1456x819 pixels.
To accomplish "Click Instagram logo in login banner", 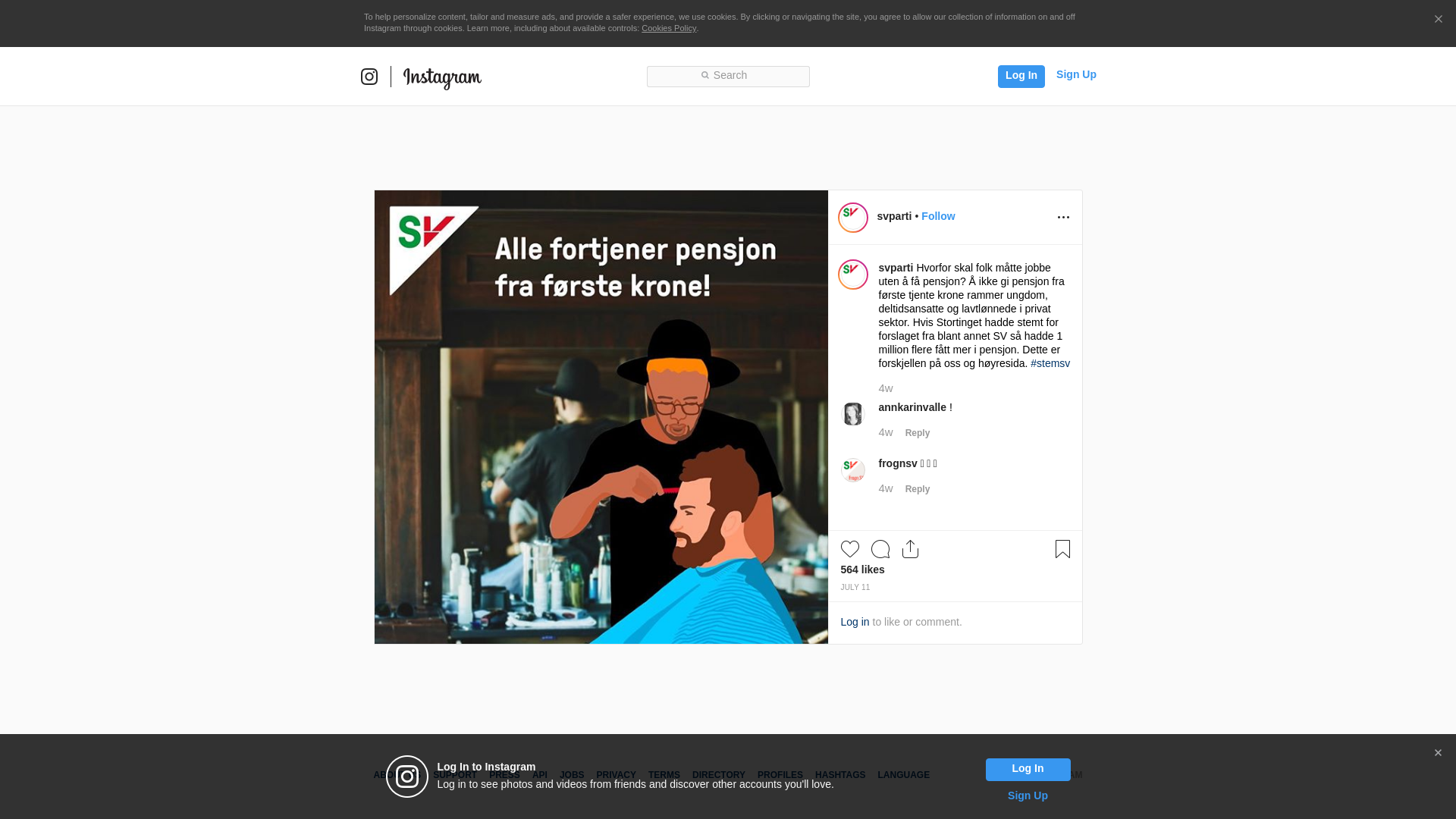I will tap(407, 777).
